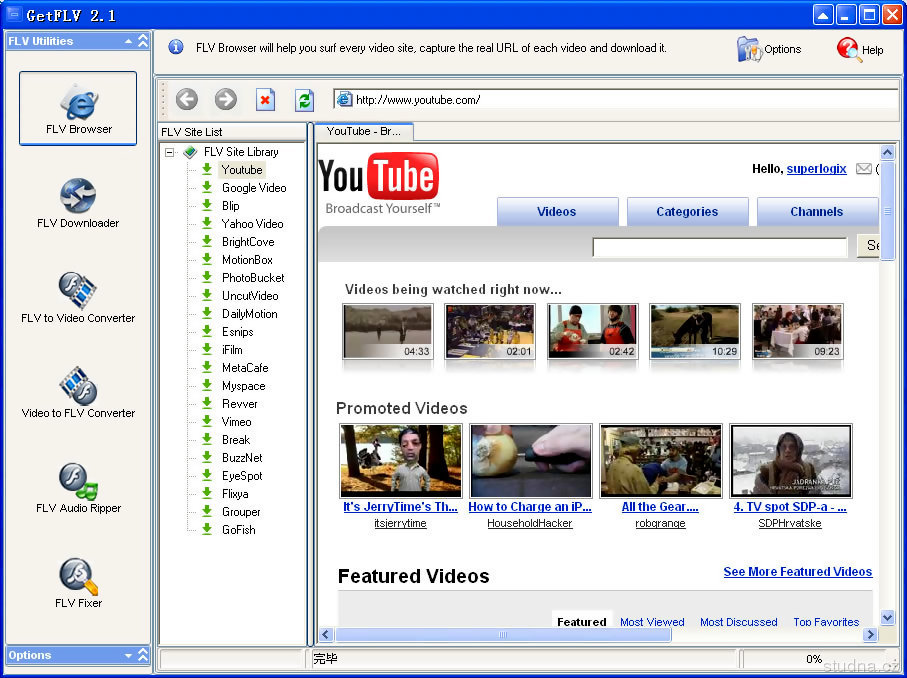This screenshot has height=678, width=907.
Task: Open the Options settings icon
Action: tap(750, 48)
